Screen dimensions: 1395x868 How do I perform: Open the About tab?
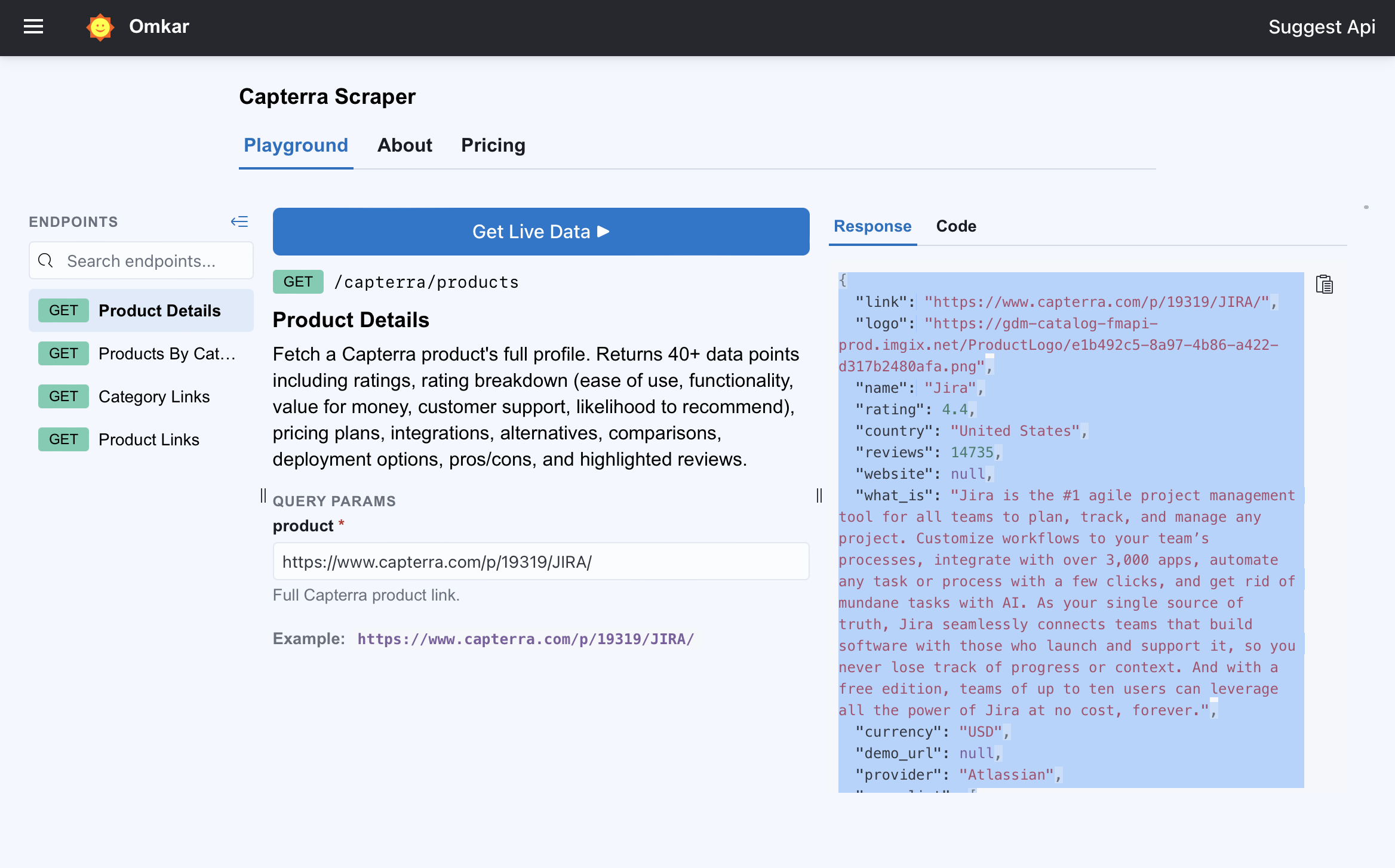coord(405,145)
